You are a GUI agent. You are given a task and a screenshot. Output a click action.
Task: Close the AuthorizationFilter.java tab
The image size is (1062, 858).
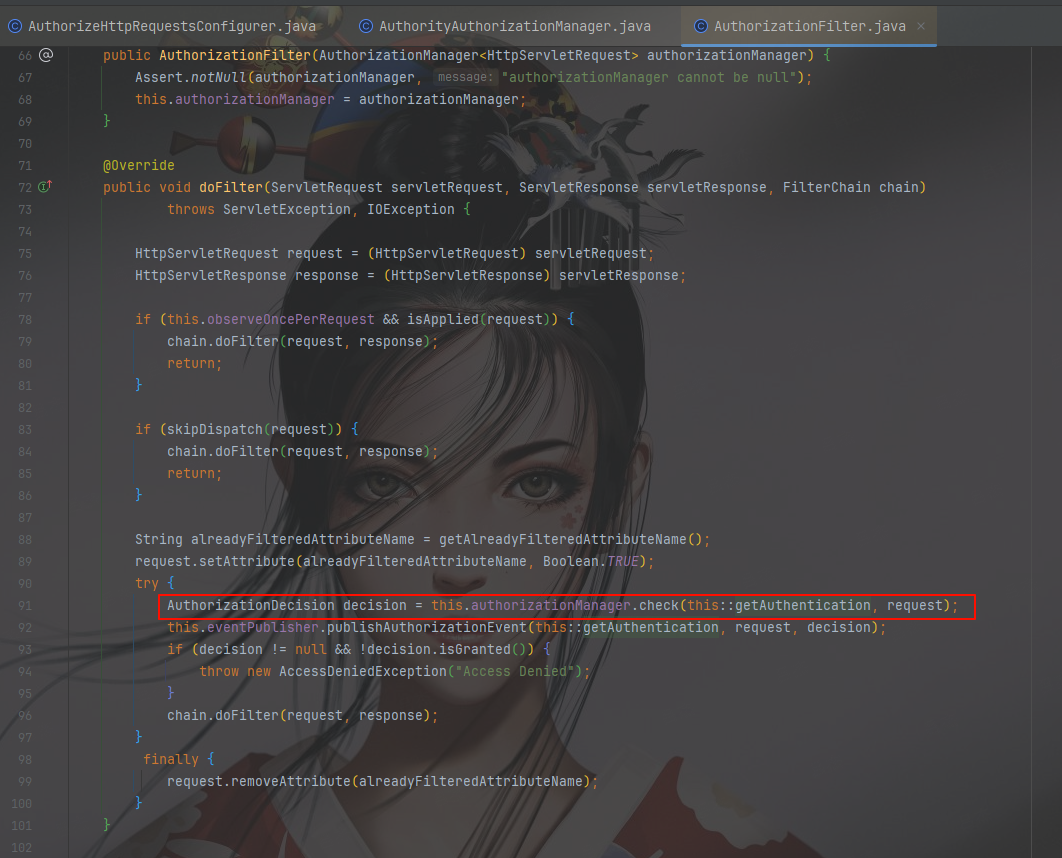[920, 26]
